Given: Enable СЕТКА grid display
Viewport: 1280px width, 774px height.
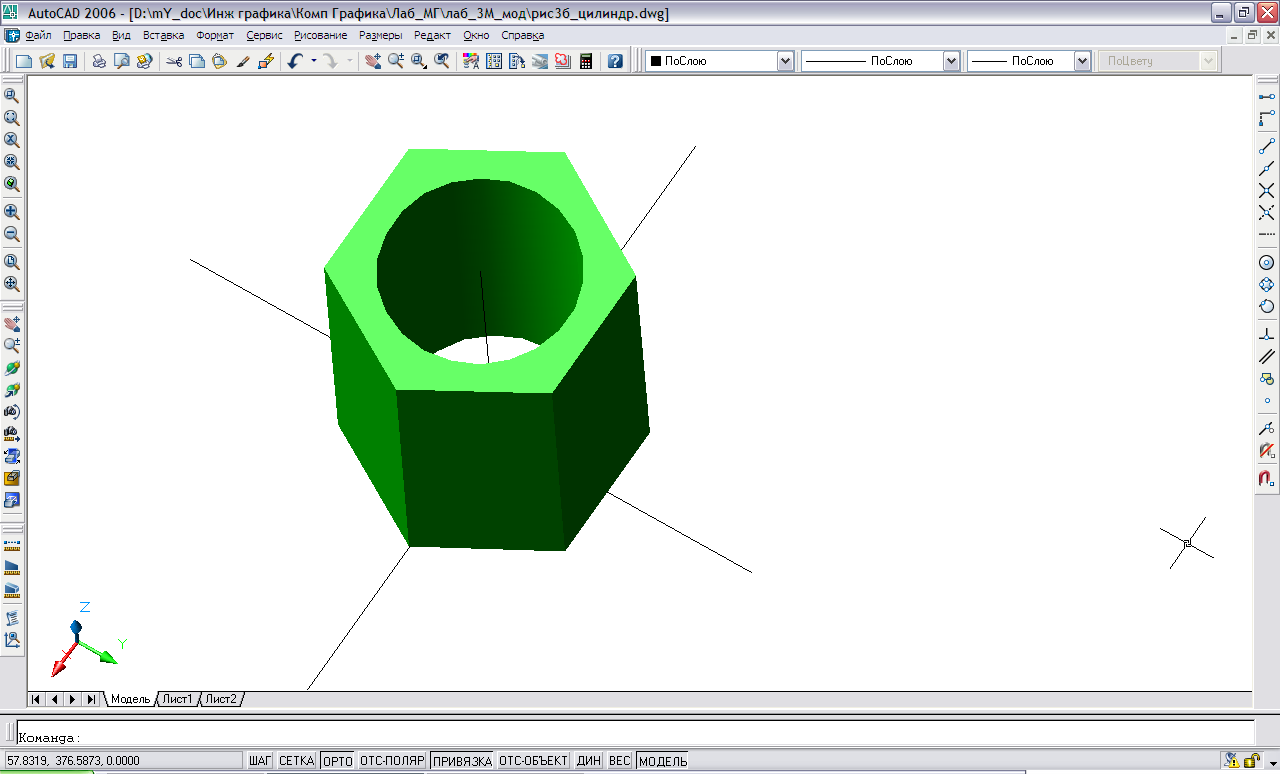Looking at the screenshot, I should (x=297, y=761).
